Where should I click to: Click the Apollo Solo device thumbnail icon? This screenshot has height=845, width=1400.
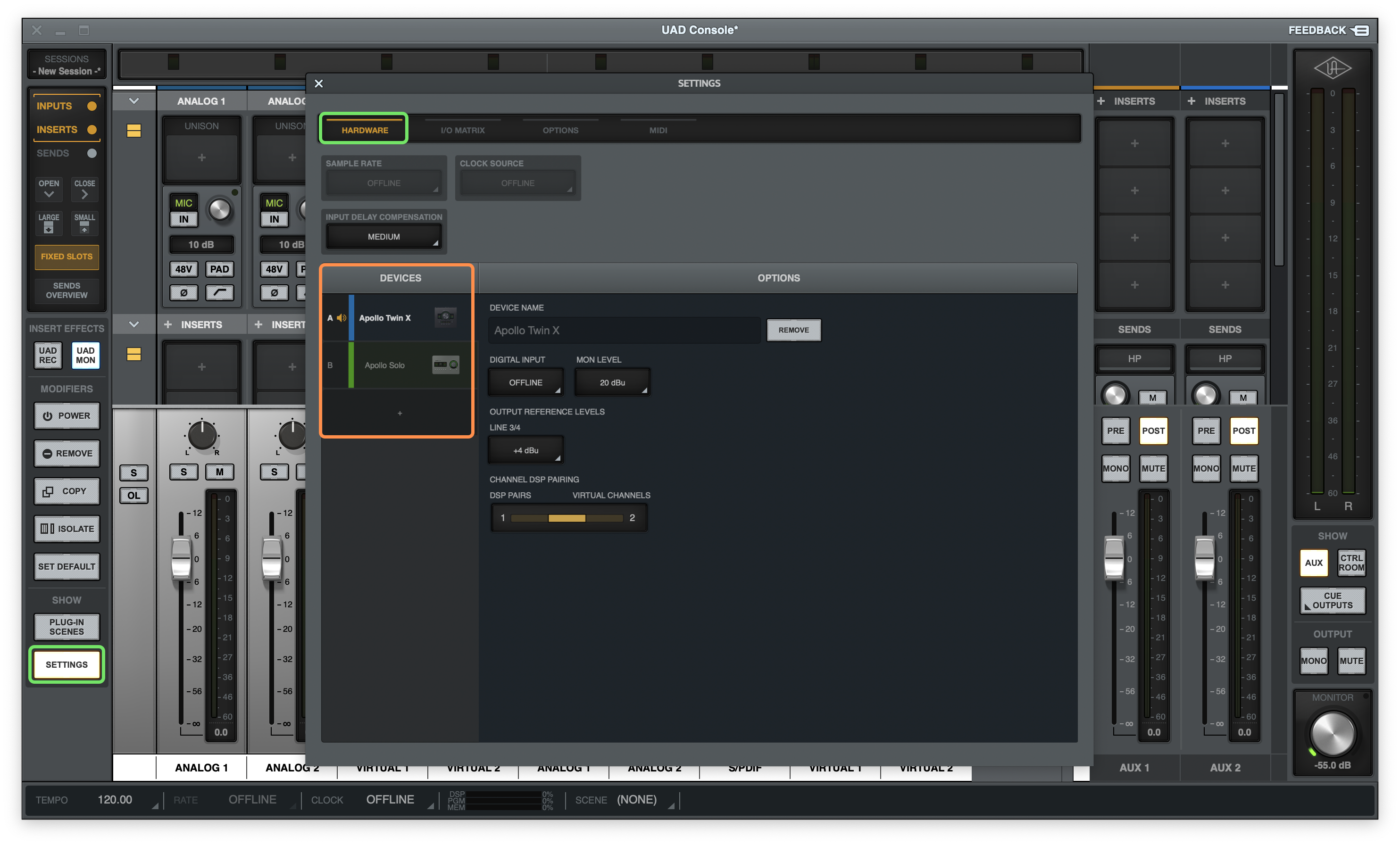[445, 365]
